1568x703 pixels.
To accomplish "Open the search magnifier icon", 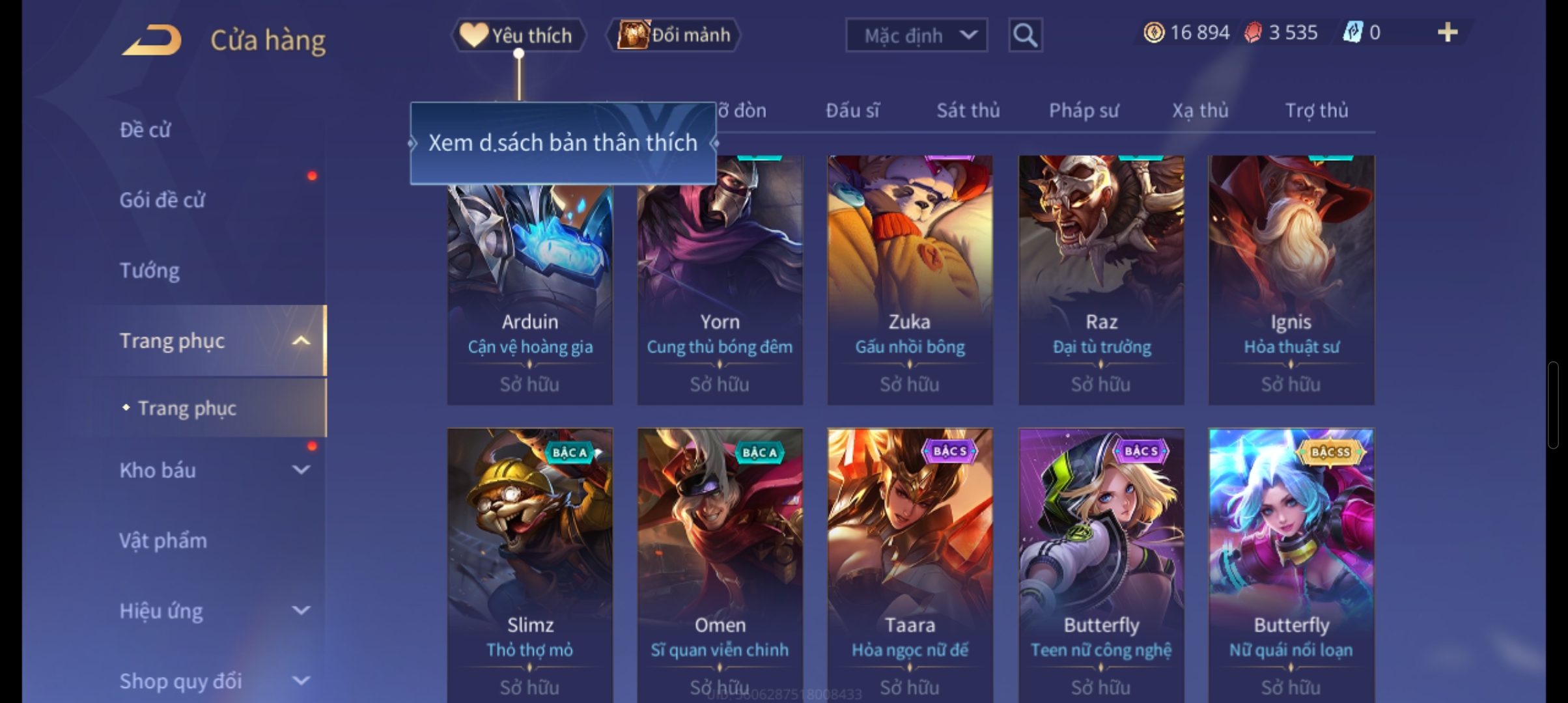I will click(1025, 34).
